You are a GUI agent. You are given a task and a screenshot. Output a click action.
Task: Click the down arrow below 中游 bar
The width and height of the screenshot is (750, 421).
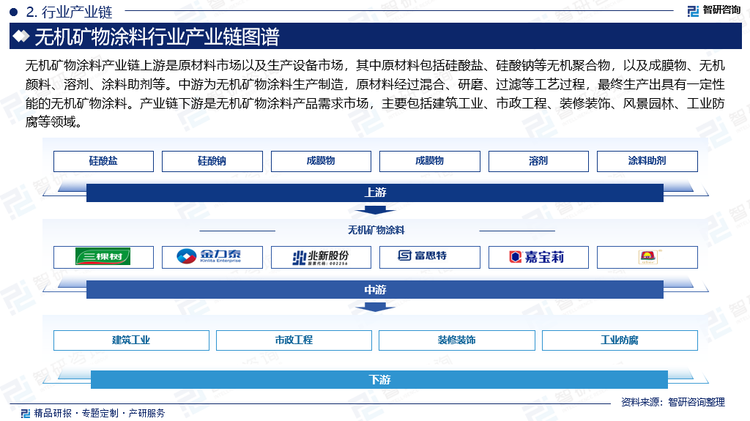pos(375,307)
